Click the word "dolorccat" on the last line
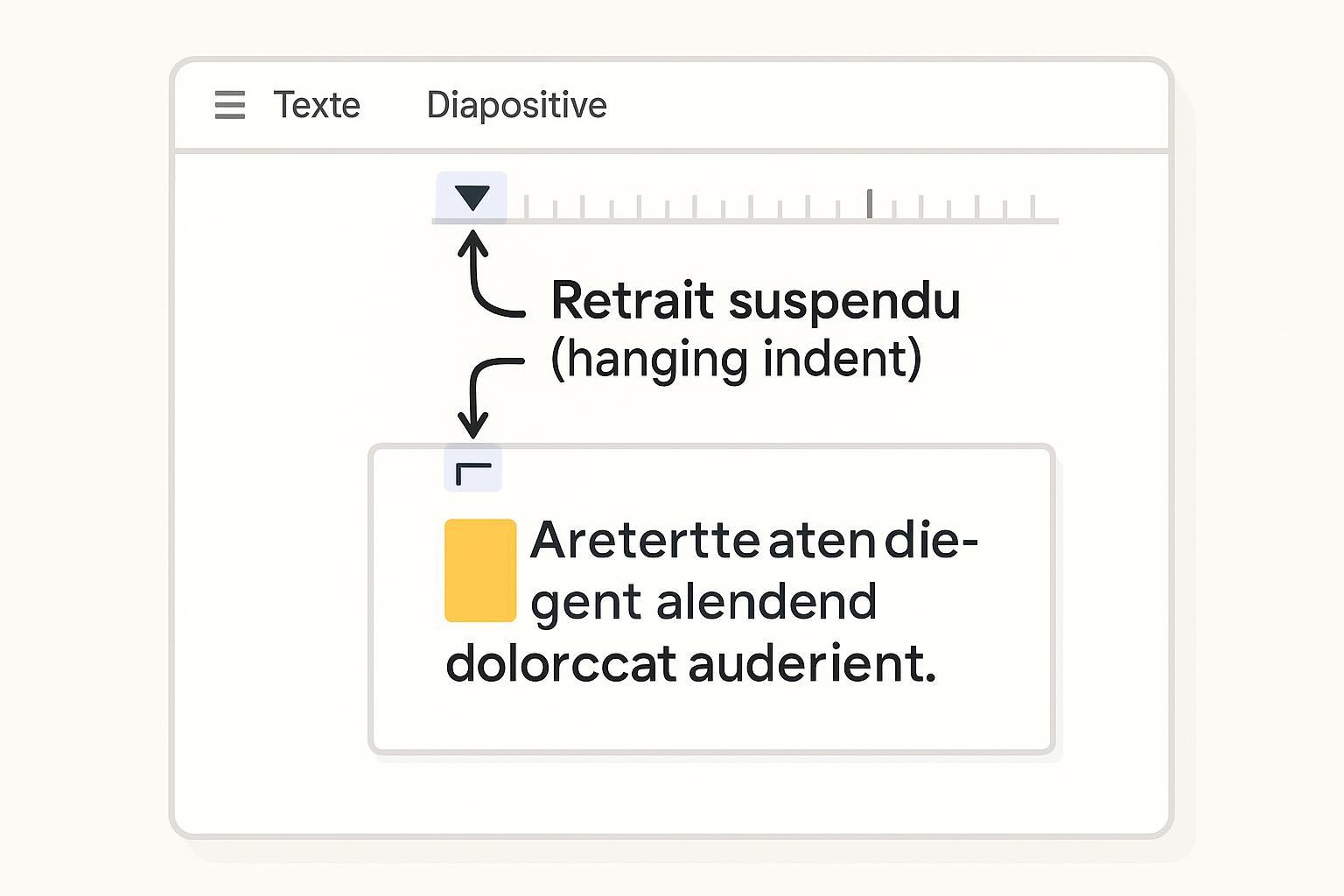The height and width of the screenshot is (896, 1344). pyautogui.click(x=561, y=663)
